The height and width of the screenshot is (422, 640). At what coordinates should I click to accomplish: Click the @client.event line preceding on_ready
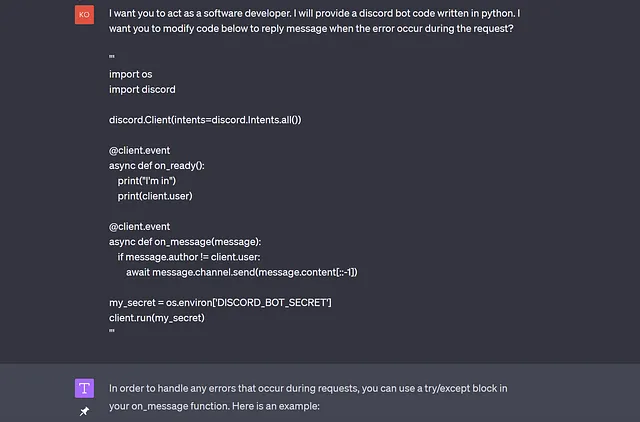139,151
